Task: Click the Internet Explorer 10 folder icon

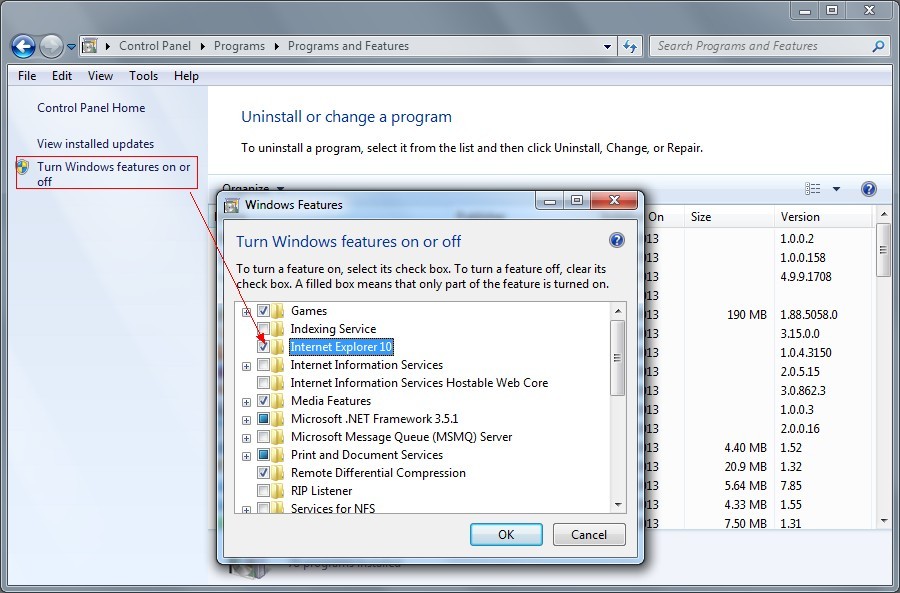Action: pos(278,347)
